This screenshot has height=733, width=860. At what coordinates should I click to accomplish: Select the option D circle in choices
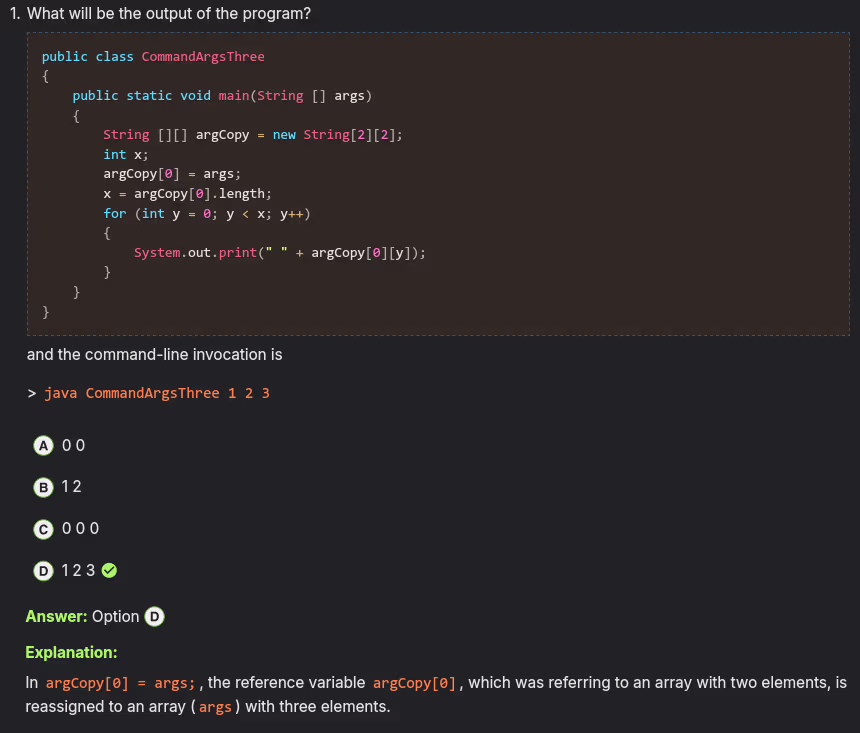(43, 570)
